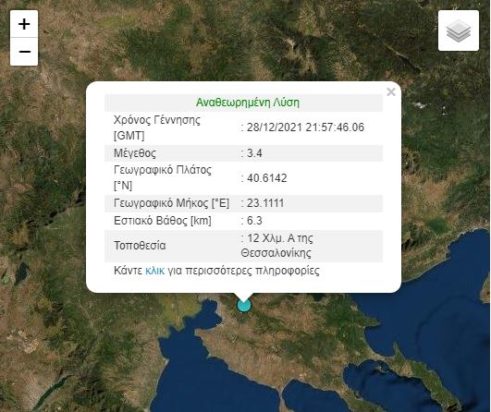Click the 'Εστιακό Βάθος [km]' label
The image size is (491, 412).
click(x=162, y=221)
